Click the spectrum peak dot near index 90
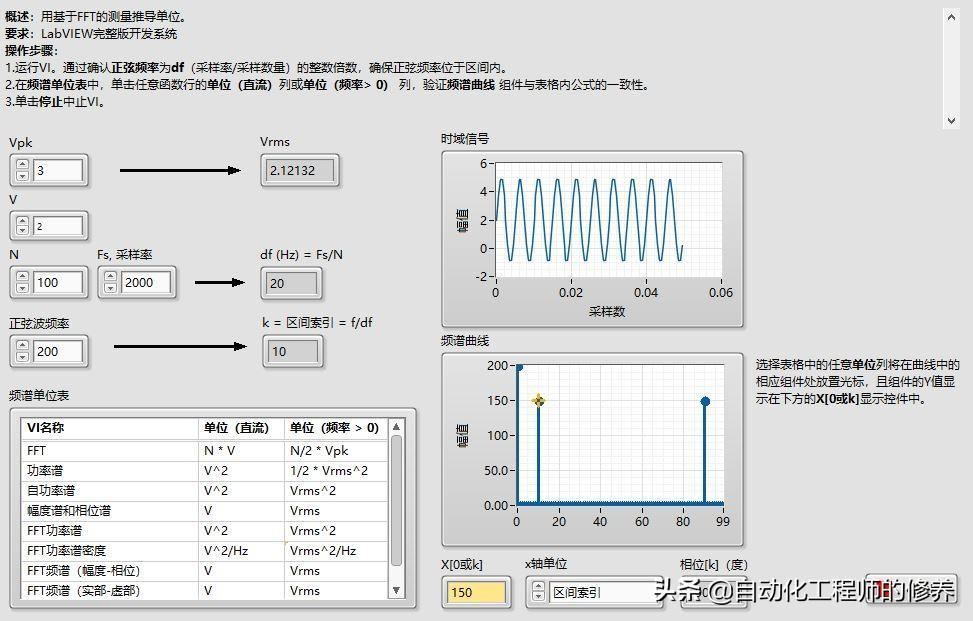Image resolution: width=973 pixels, height=621 pixels. coord(705,401)
